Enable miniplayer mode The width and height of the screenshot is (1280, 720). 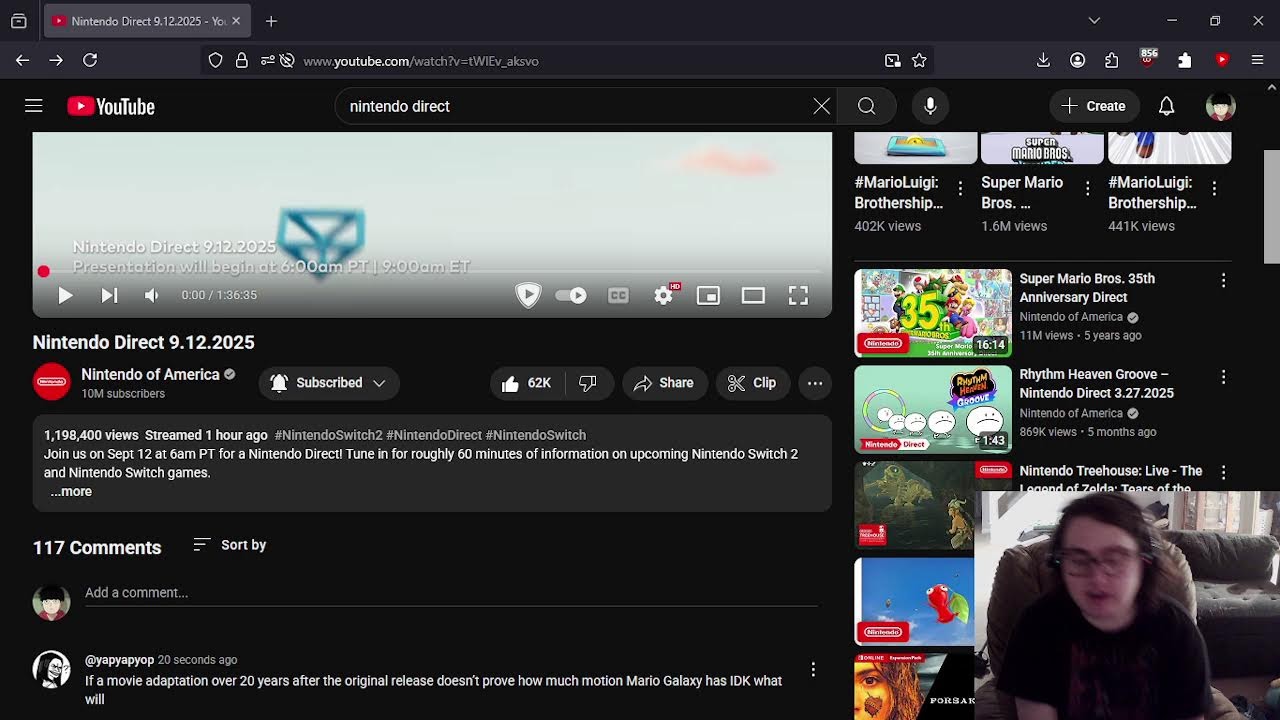pos(708,295)
